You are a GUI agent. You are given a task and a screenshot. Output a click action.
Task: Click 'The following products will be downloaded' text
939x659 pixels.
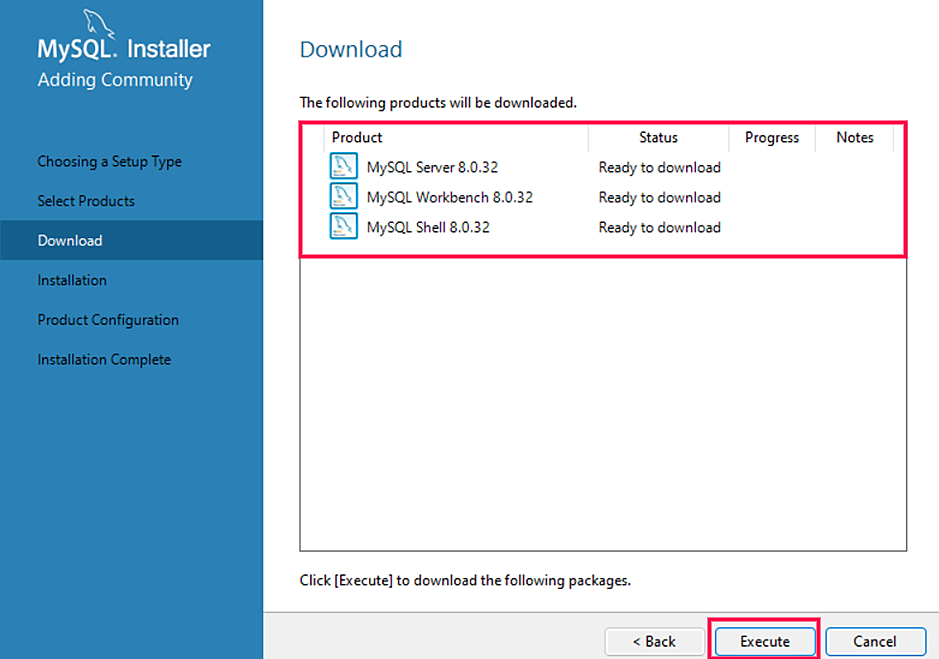point(438,102)
